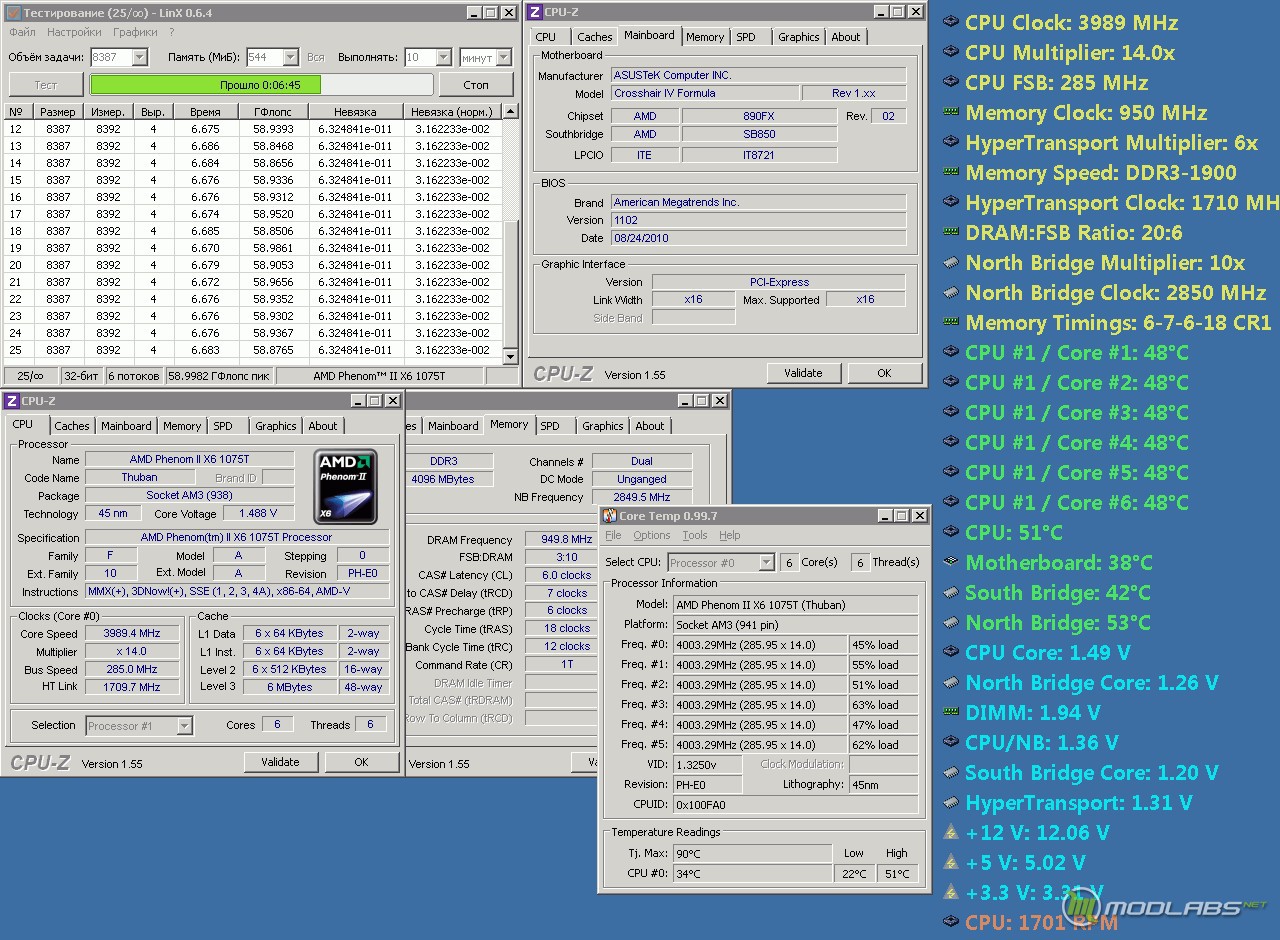This screenshot has width=1280, height=940.
Task: Open the Processor #1 selection dropdown in CPU-Z
Action: (185, 726)
